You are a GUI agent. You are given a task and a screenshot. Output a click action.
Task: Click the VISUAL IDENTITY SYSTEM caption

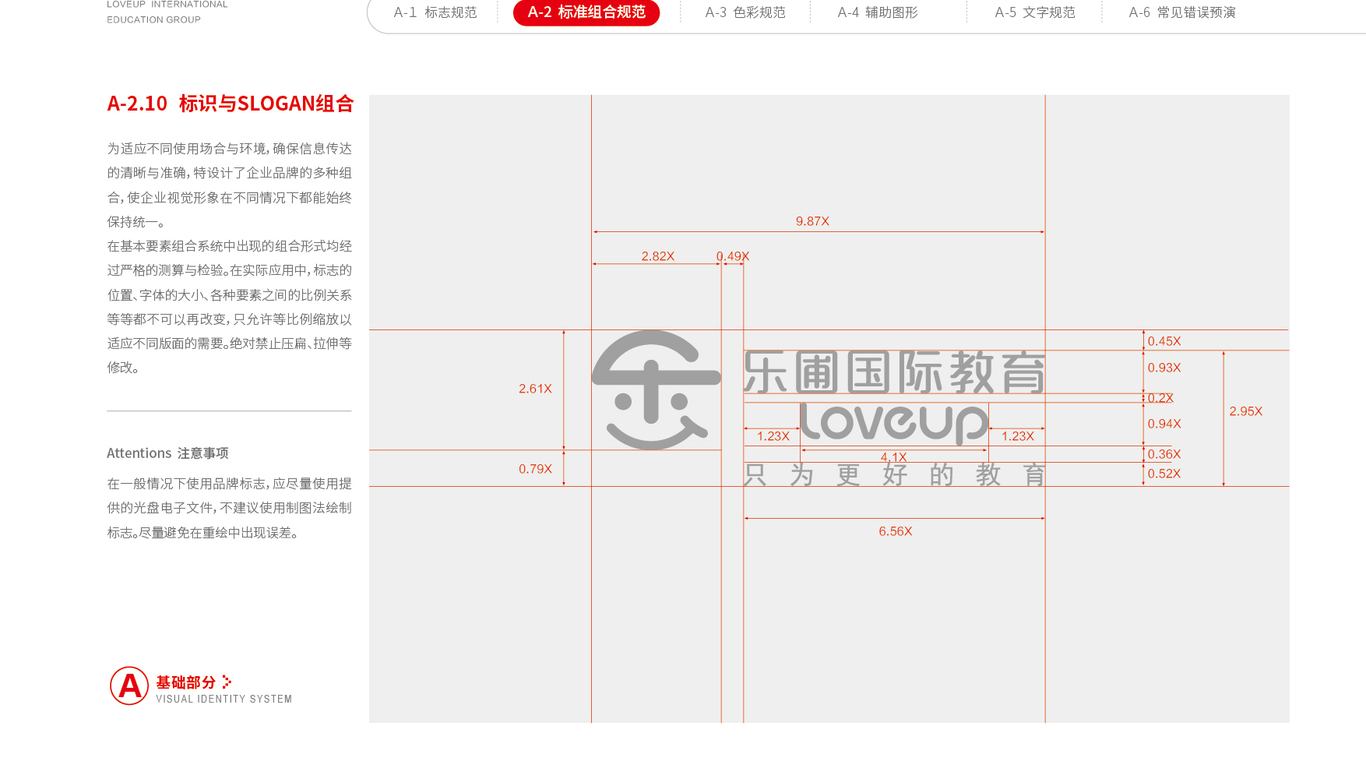point(224,699)
